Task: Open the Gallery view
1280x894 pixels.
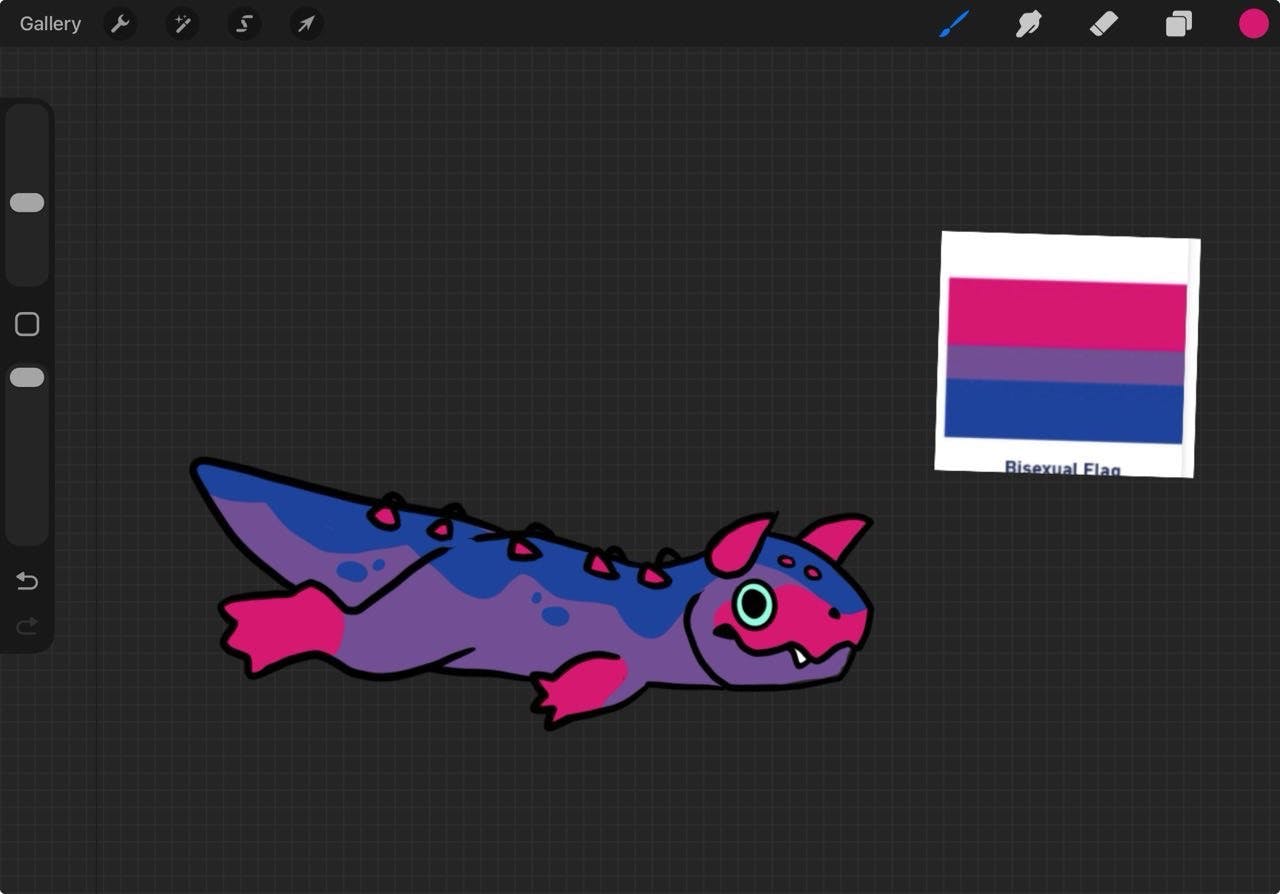Action: [x=50, y=24]
